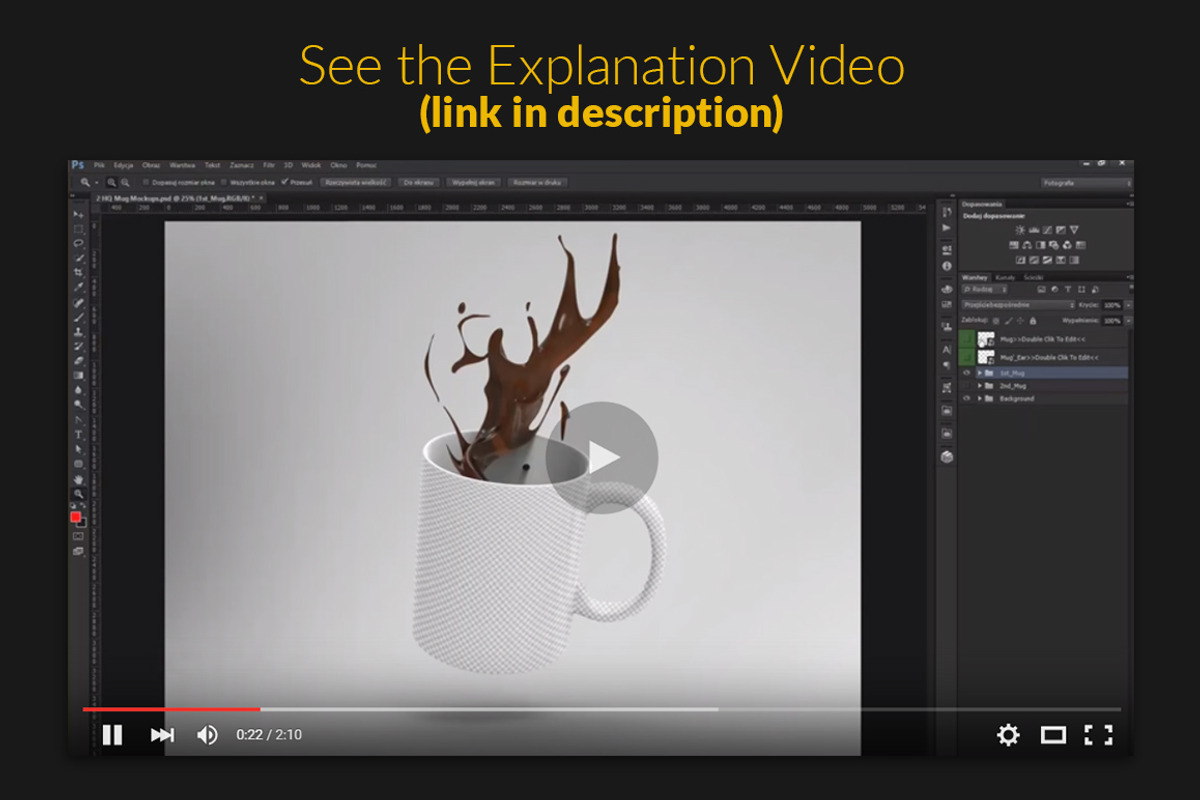Screen dimensions: 1200x800
Task: Add a Vibrance adjustment
Action: click(x=1074, y=230)
